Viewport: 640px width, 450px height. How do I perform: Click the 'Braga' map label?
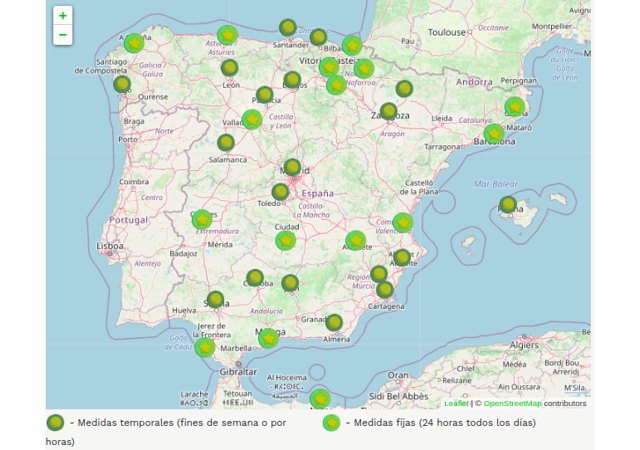tap(134, 121)
